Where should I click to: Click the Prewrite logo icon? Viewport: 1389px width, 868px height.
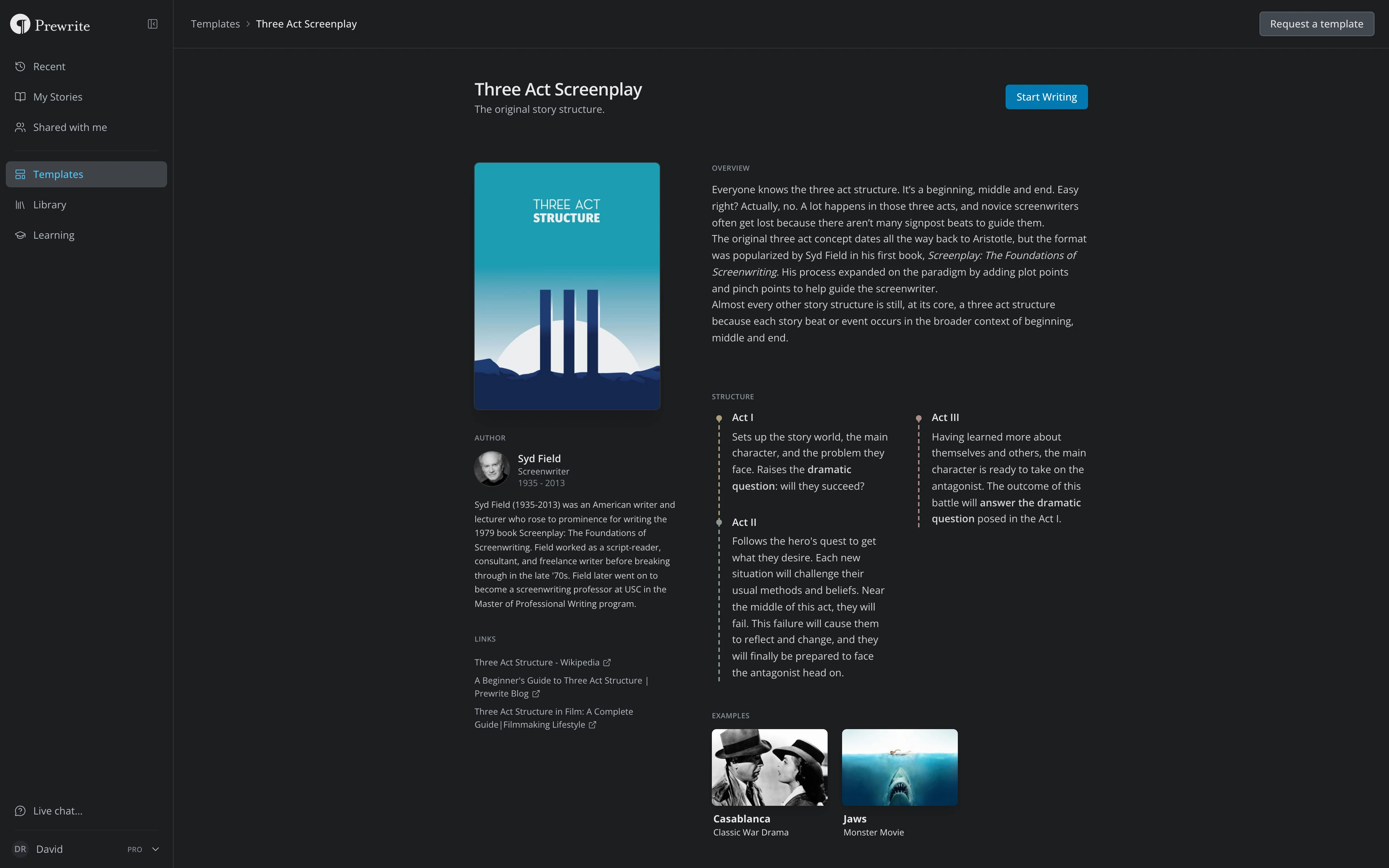tap(20, 24)
